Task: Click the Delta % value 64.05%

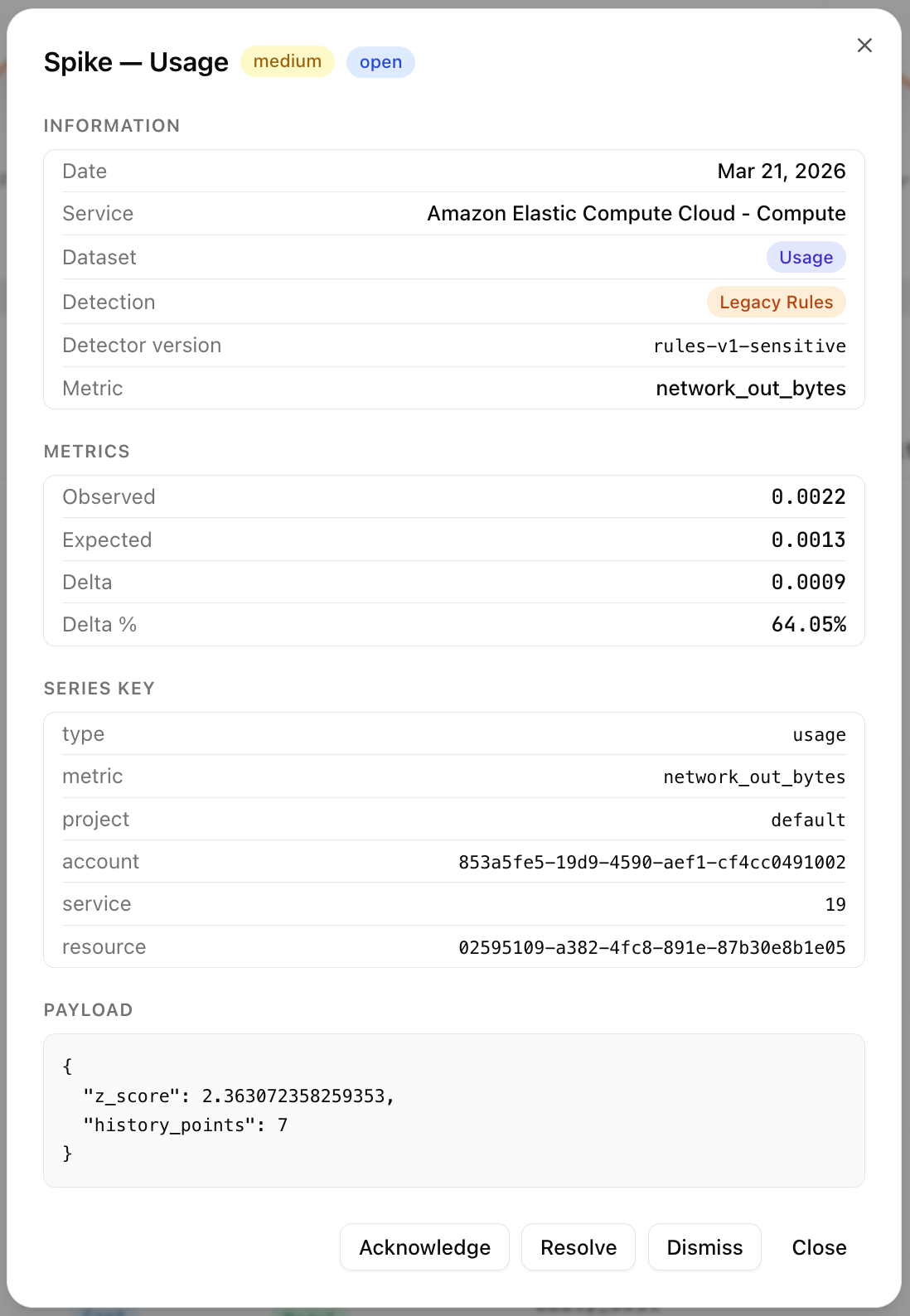Action: [x=808, y=625]
